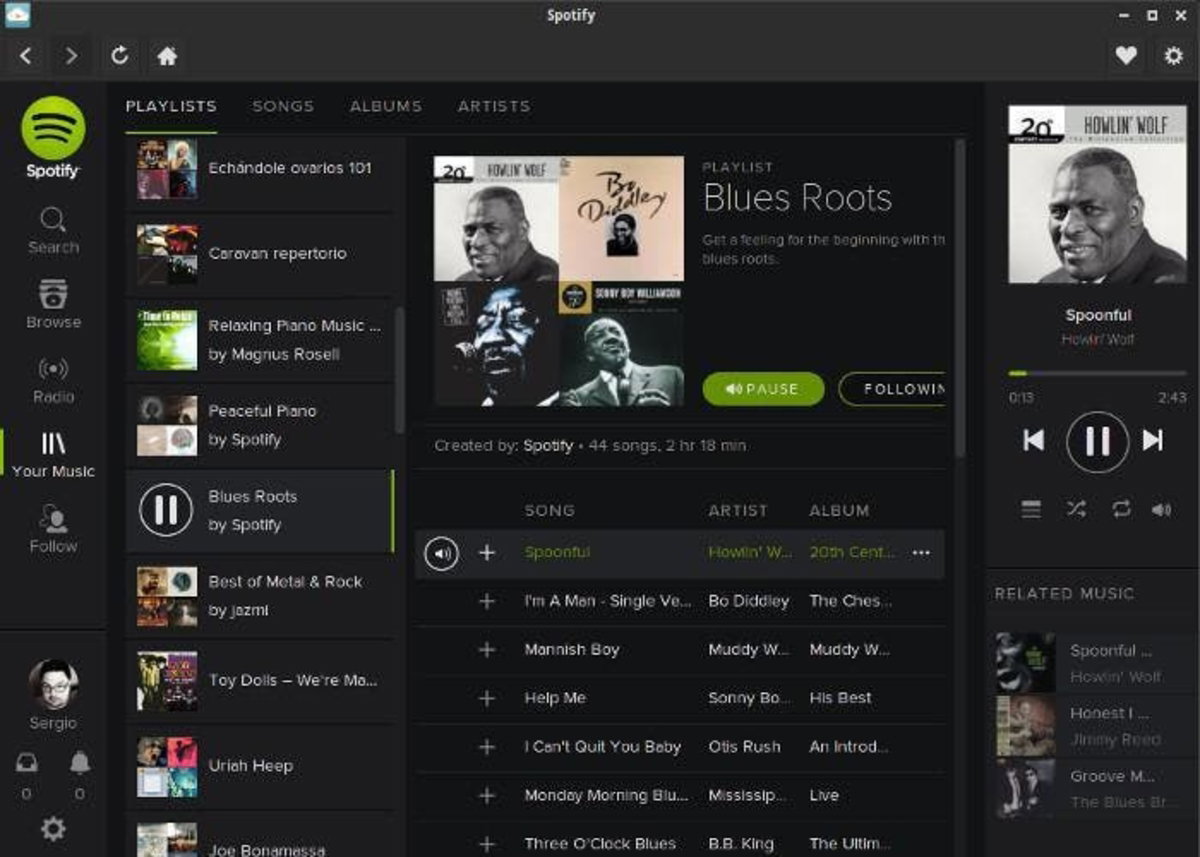
Task: Open the play queue list icon
Action: (x=1031, y=510)
